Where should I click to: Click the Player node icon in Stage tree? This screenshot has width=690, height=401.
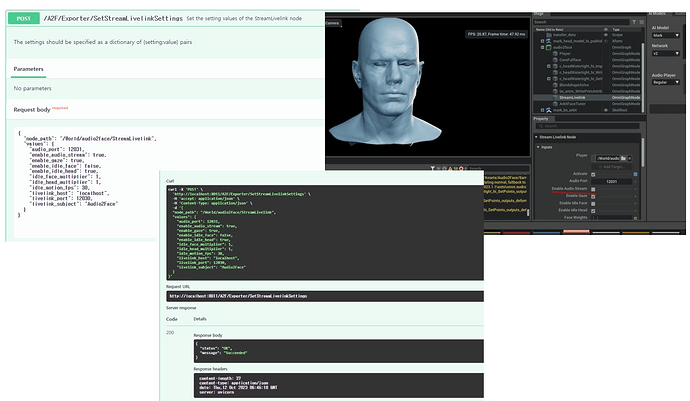[x=555, y=54]
